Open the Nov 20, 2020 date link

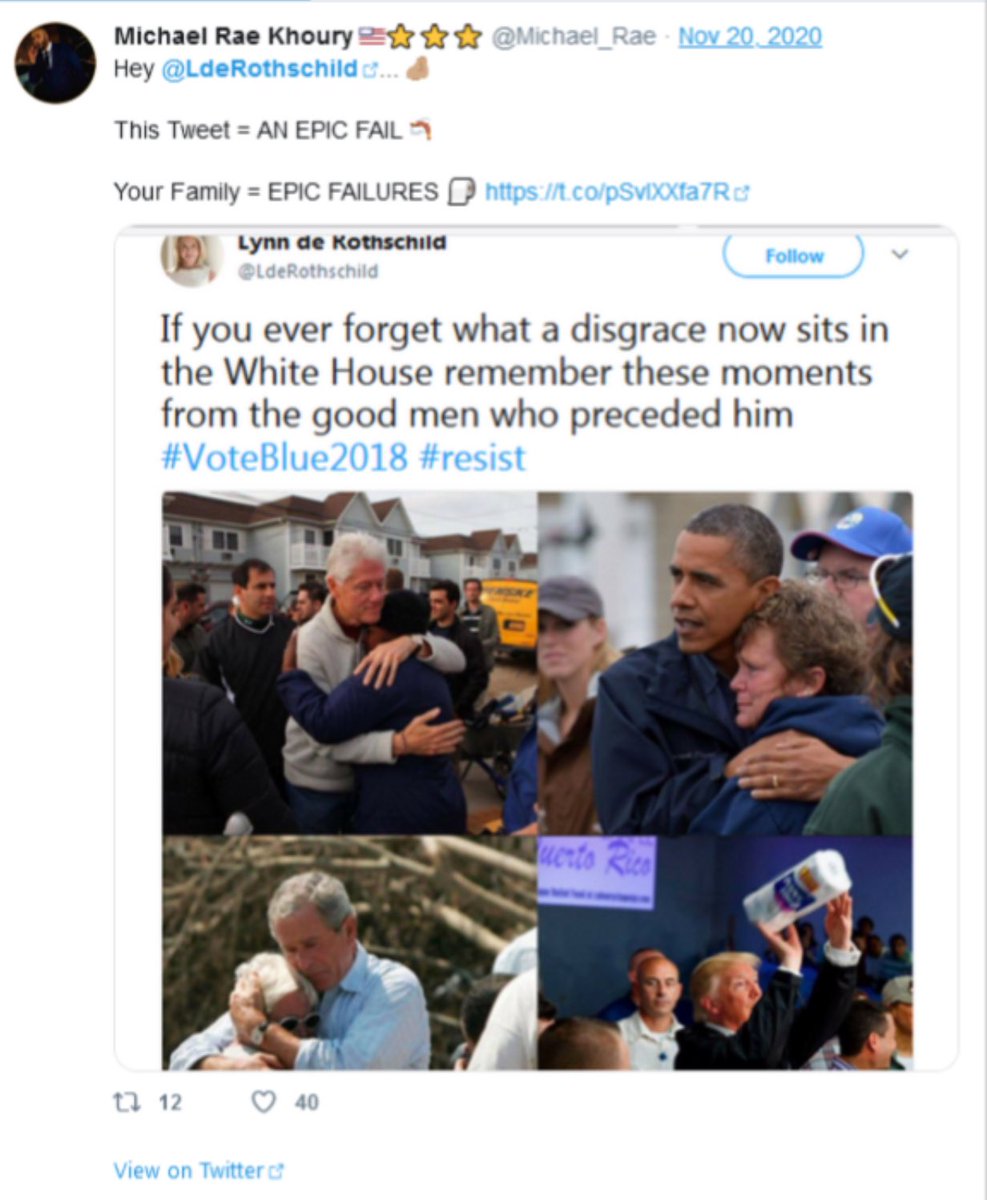coord(749,38)
